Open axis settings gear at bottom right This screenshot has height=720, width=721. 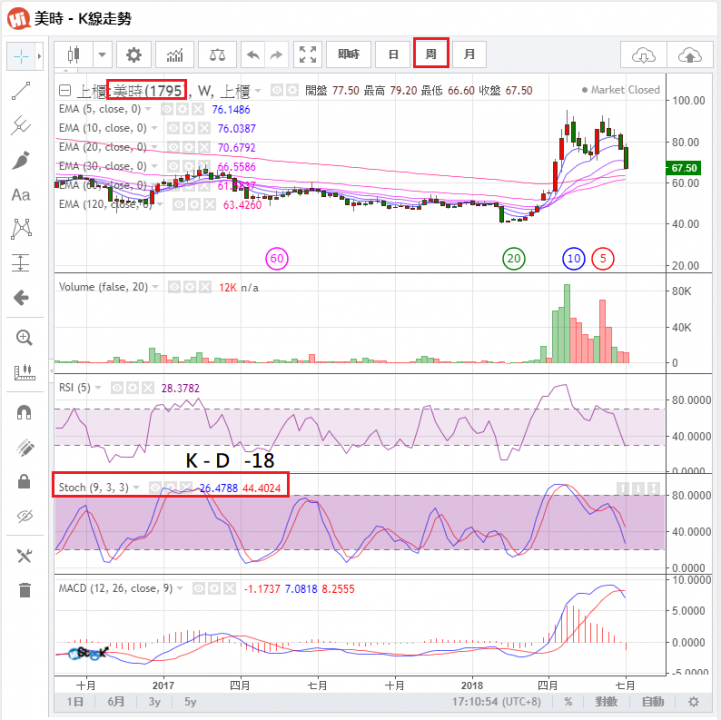coord(693,702)
